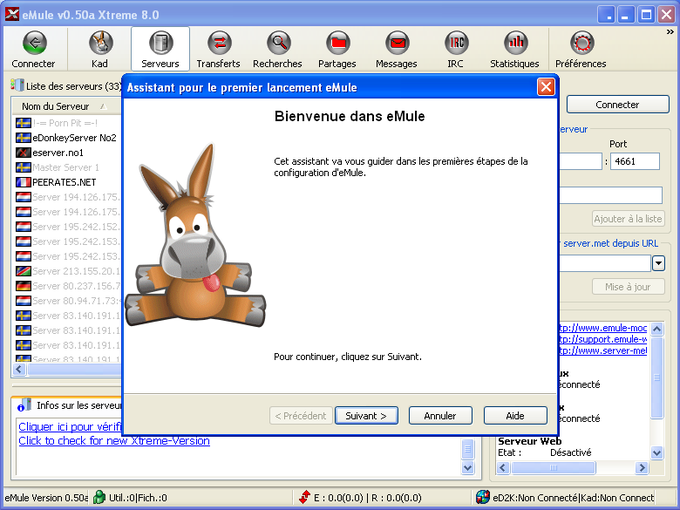The width and height of the screenshot is (680, 510).
Task: Open the Partages shared files view
Action: pos(337,49)
